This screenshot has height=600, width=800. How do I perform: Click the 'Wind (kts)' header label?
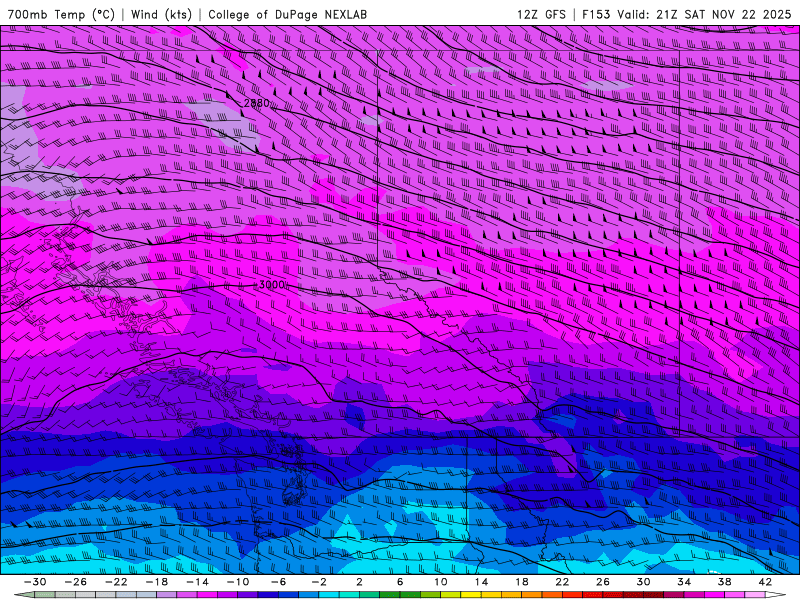click(162, 14)
